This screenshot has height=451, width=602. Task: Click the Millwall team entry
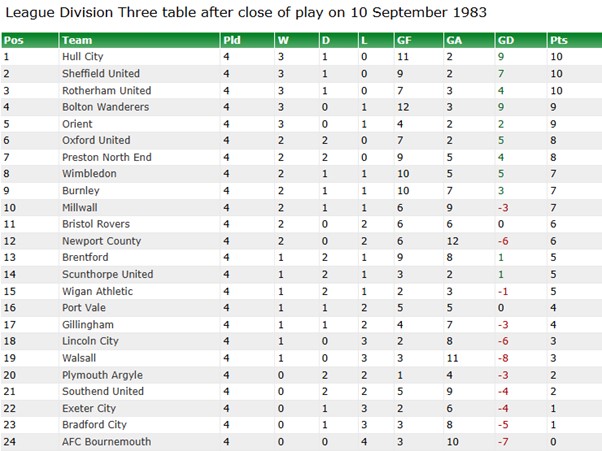pos(79,208)
